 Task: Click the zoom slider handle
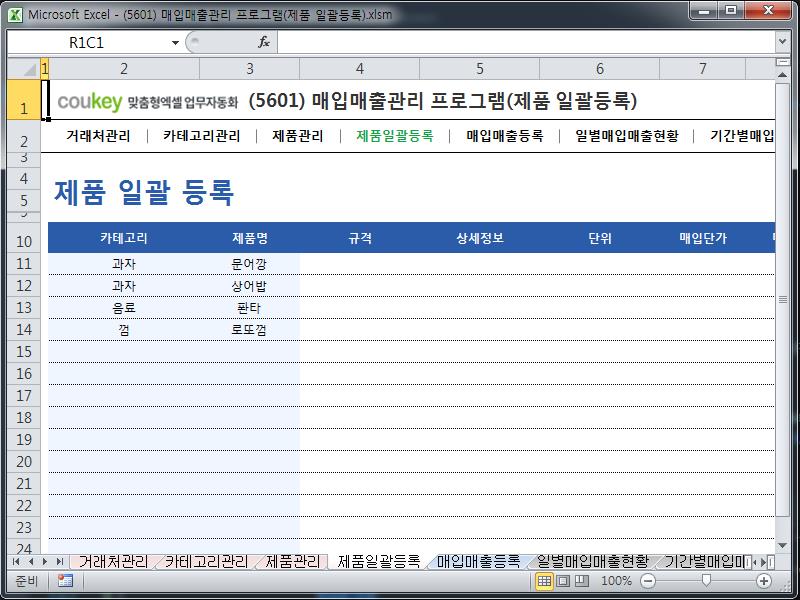point(706,581)
